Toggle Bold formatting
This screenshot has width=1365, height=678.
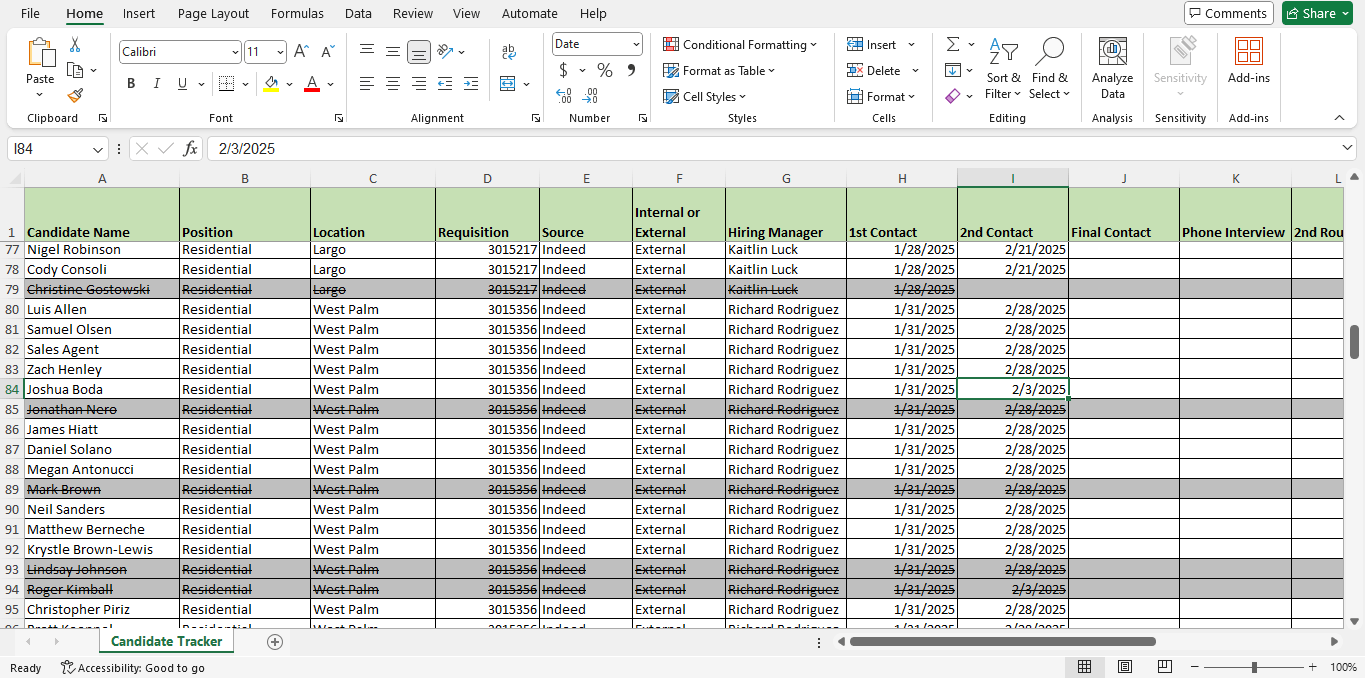coord(131,84)
